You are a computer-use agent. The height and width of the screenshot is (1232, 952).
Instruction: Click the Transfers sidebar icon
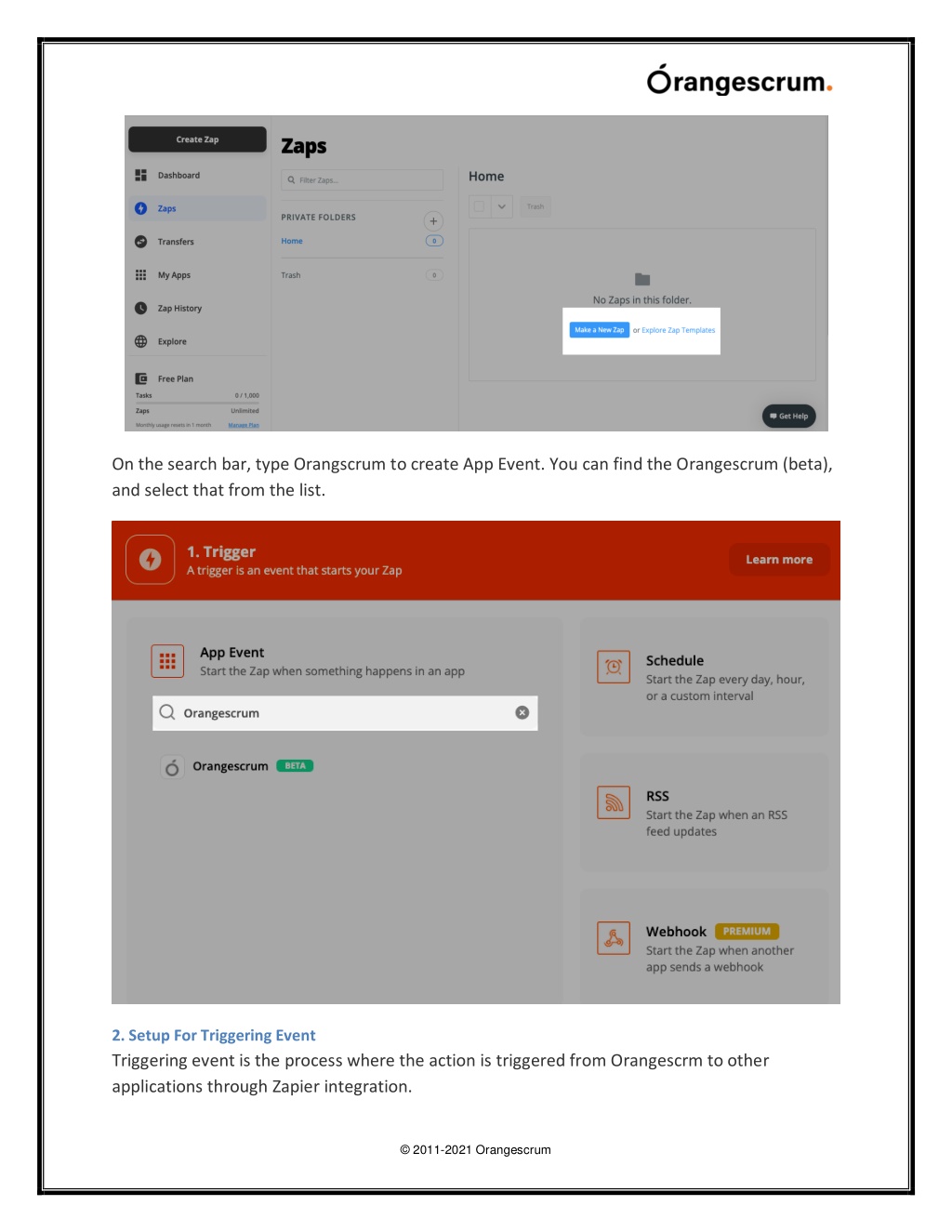click(x=141, y=242)
